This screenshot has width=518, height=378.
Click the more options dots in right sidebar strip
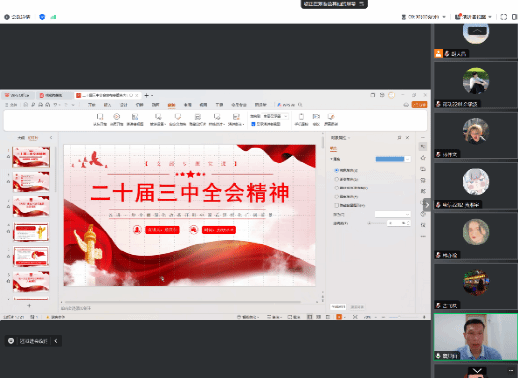coord(423,236)
